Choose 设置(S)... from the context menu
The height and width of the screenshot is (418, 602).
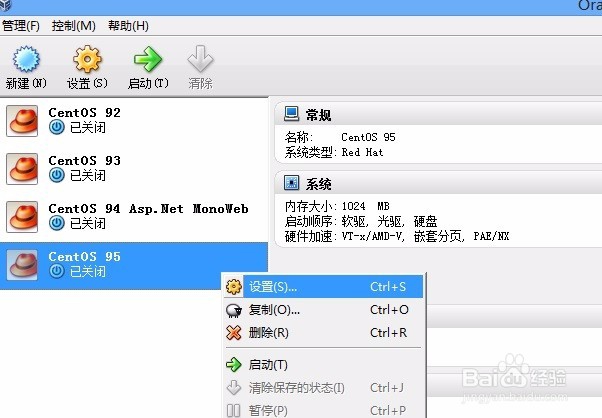click(324, 287)
